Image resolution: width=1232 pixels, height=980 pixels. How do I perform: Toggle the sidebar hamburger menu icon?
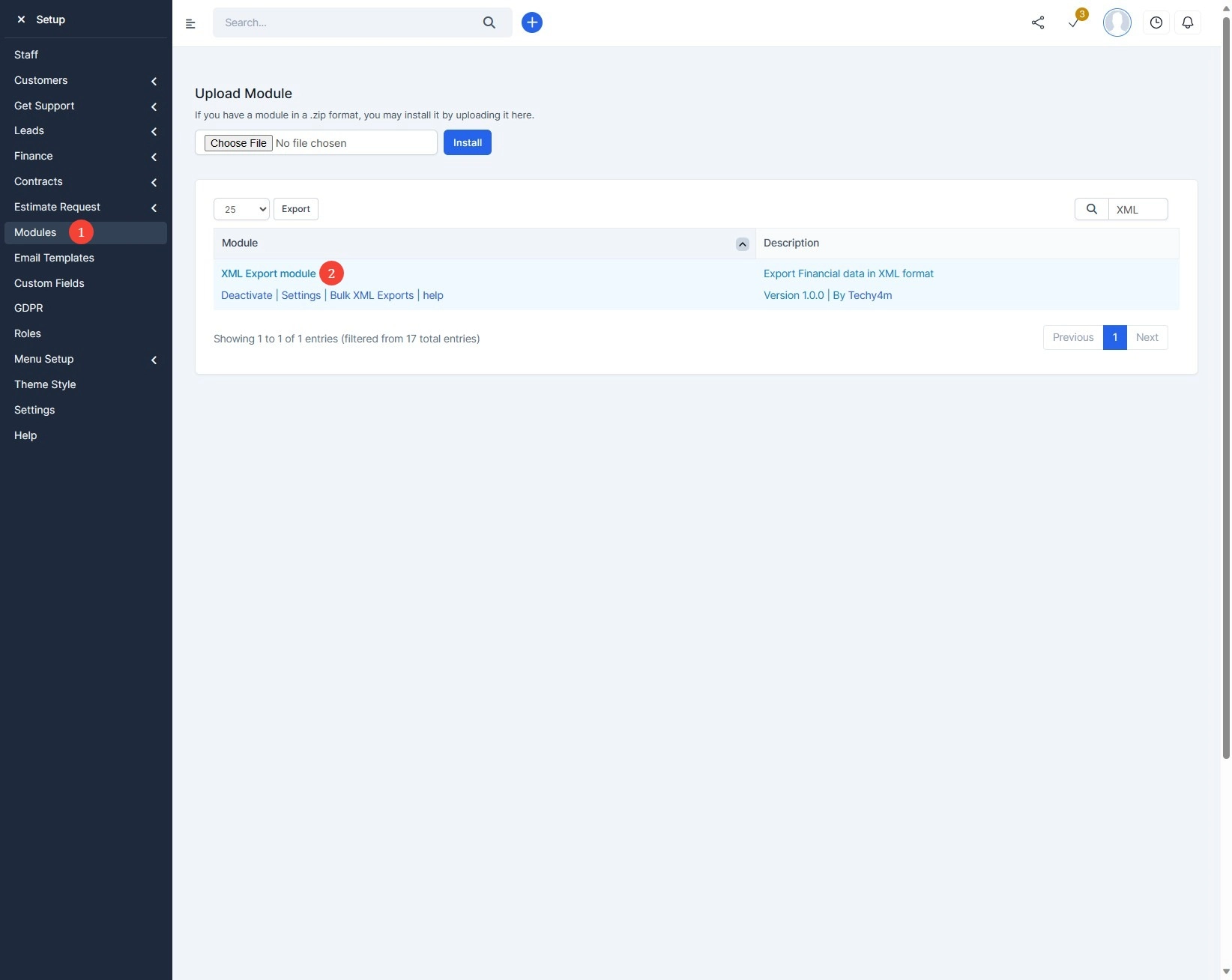point(190,23)
